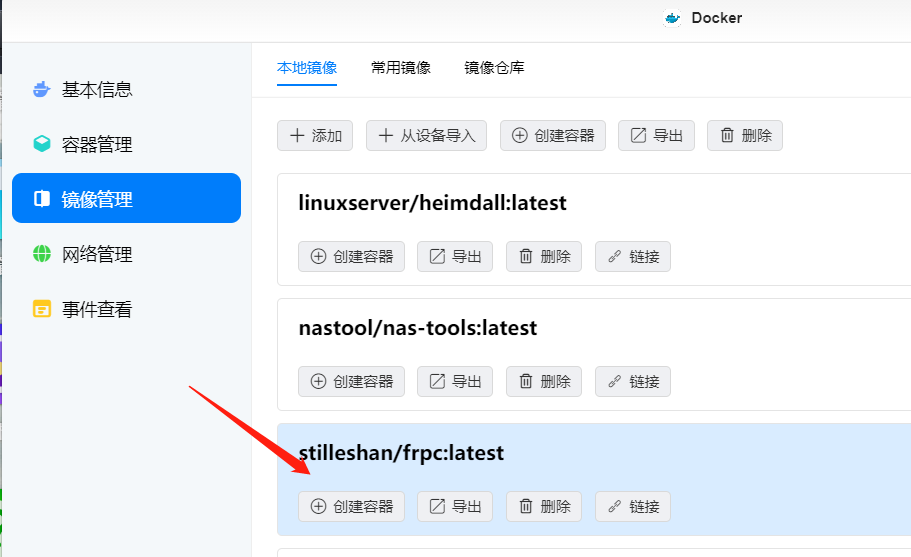Click the globe icon beside 网络管理
The height and width of the screenshot is (557, 911).
42,254
